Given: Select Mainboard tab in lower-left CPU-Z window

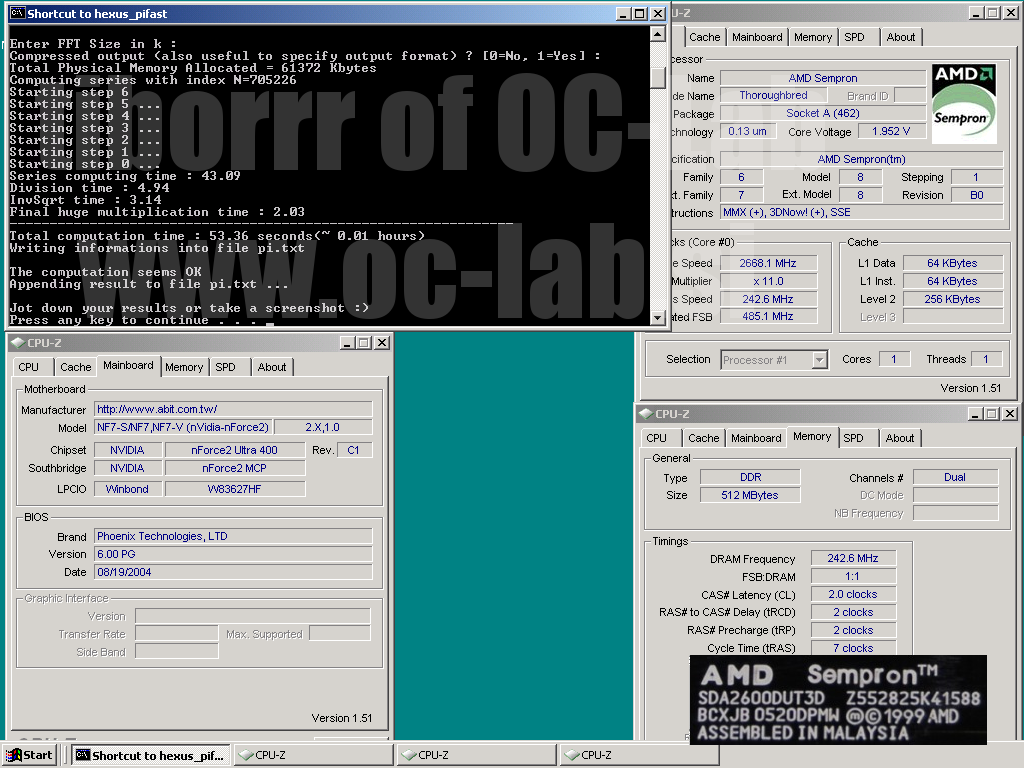Looking at the screenshot, I should coord(128,365).
